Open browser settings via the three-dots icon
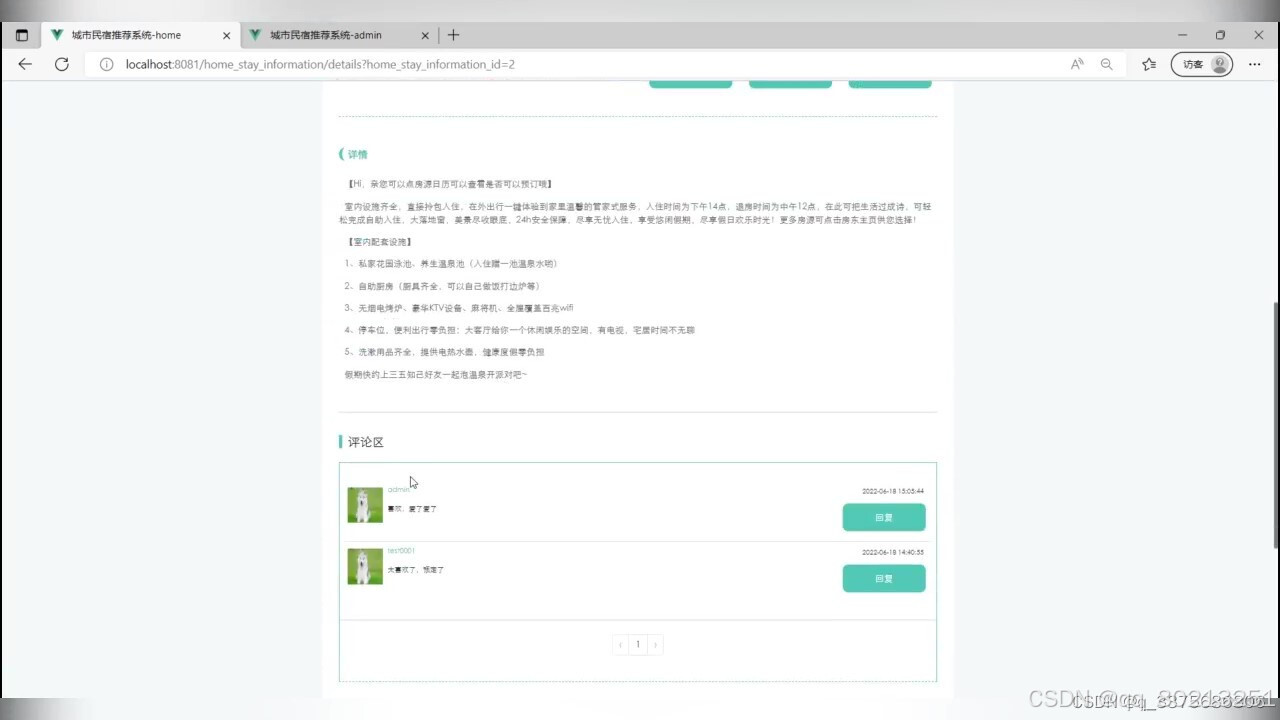This screenshot has width=1280, height=720. click(1254, 64)
